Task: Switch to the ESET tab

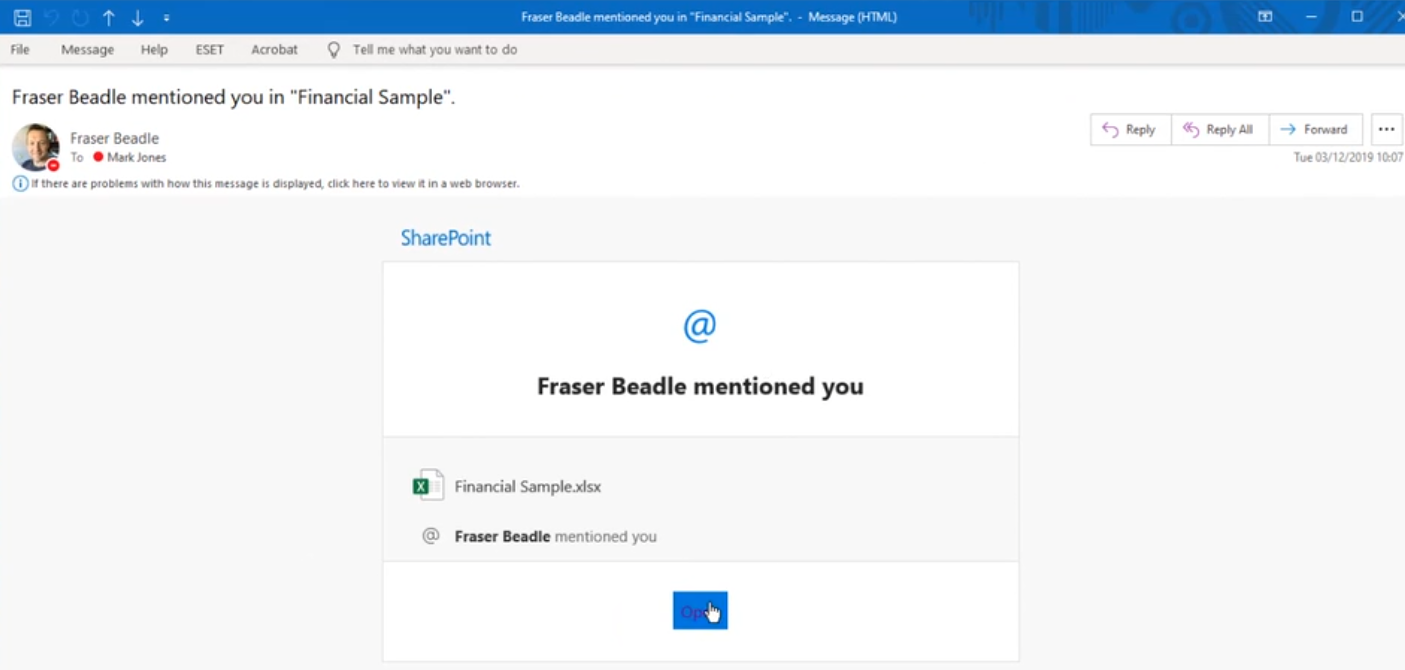Action: 210,49
